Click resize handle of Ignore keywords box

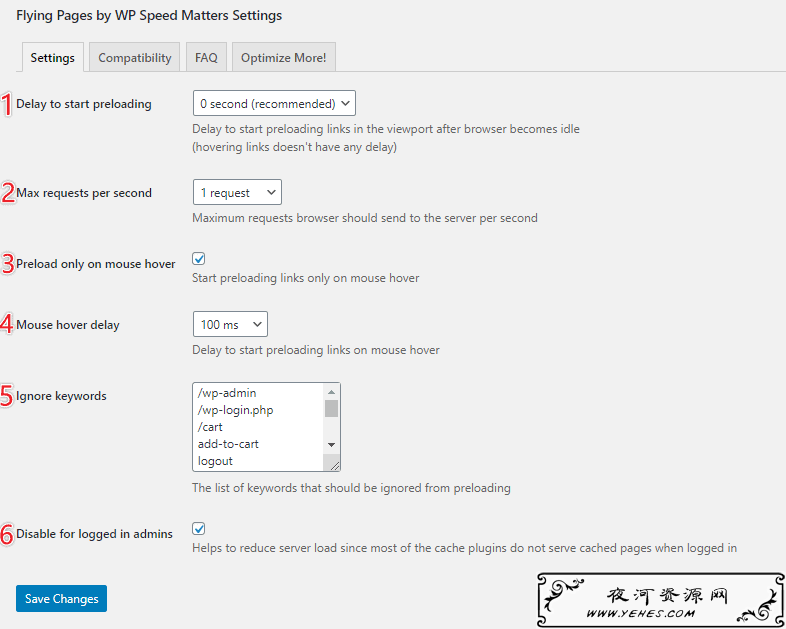tap(334, 466)
